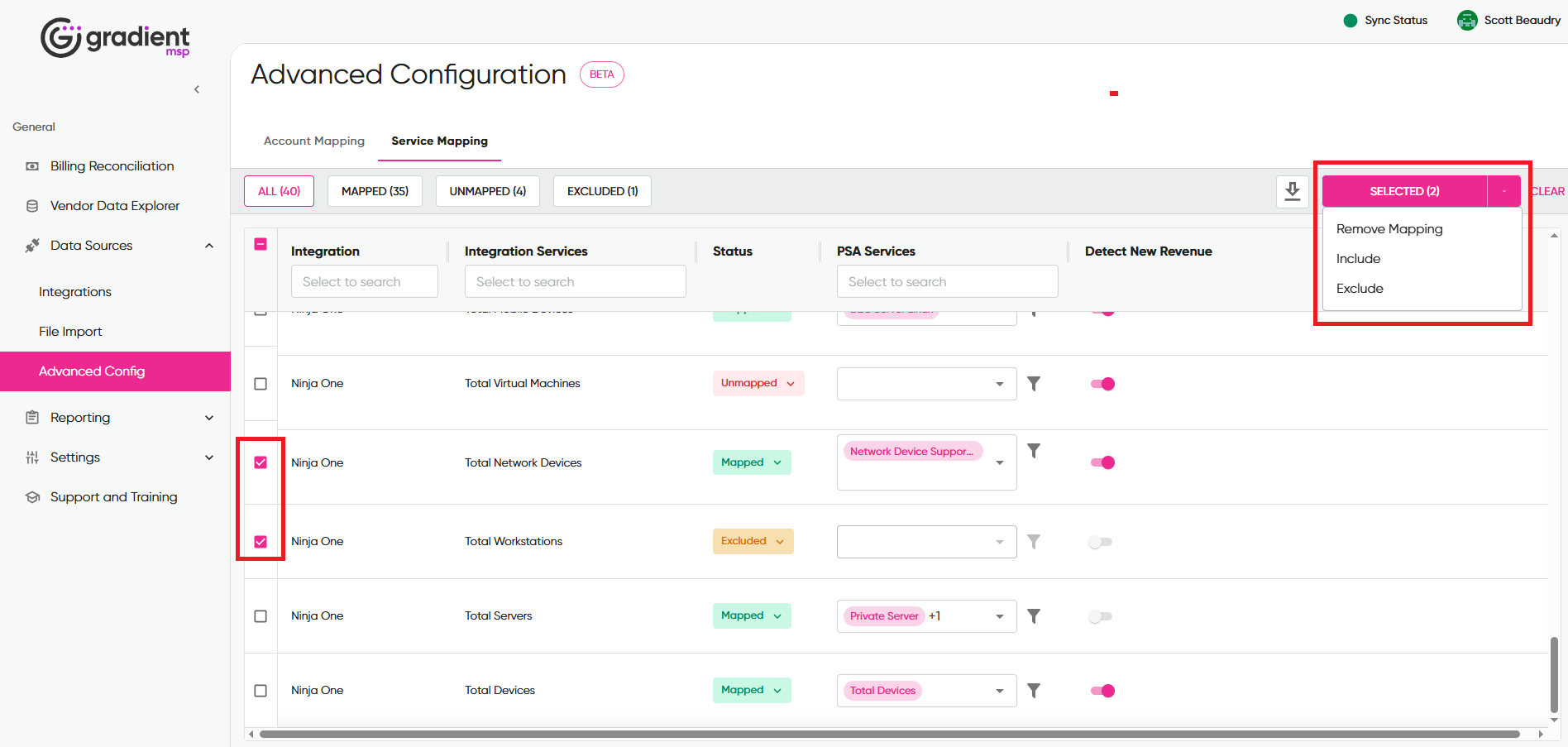Collapse the Data Sources section chevron
Image resolution: width=1568 pixels, height=747 pixels.
click(x=209, y=246)
